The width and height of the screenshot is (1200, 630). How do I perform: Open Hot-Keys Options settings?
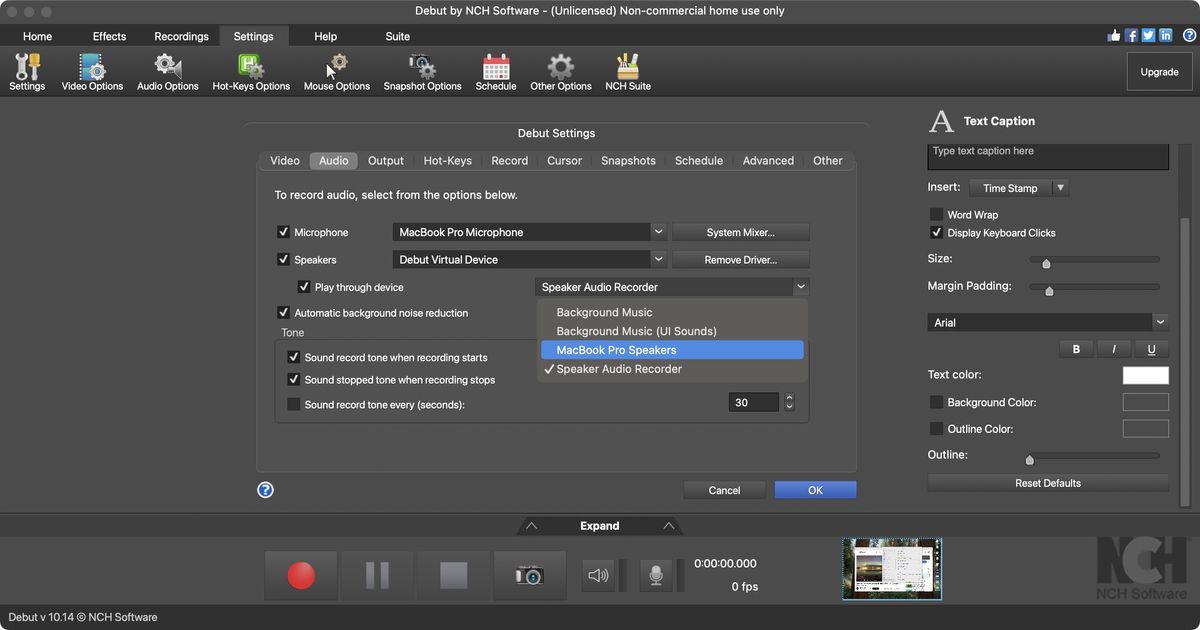pyautogui.click(x=250, y=70)
